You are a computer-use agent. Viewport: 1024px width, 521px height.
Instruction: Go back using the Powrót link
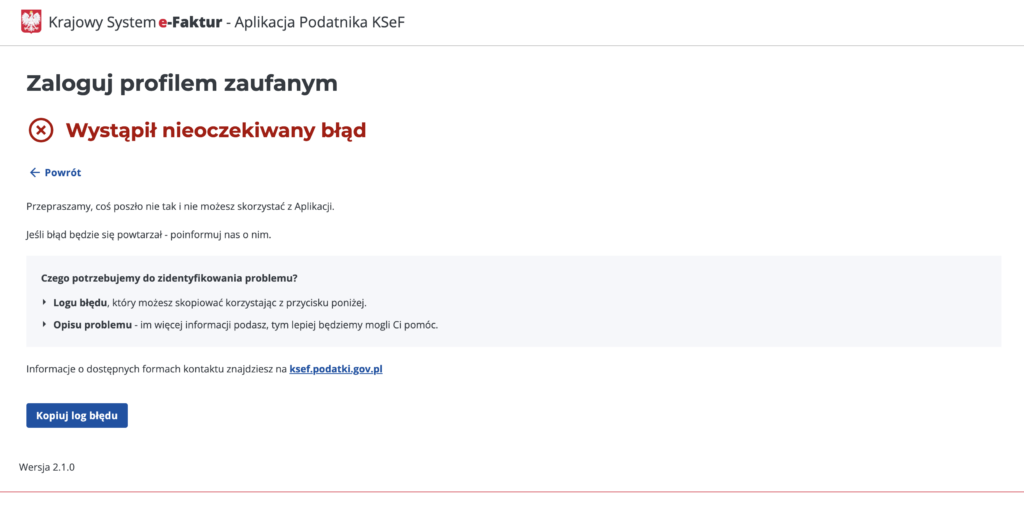[x=62, y=173]
